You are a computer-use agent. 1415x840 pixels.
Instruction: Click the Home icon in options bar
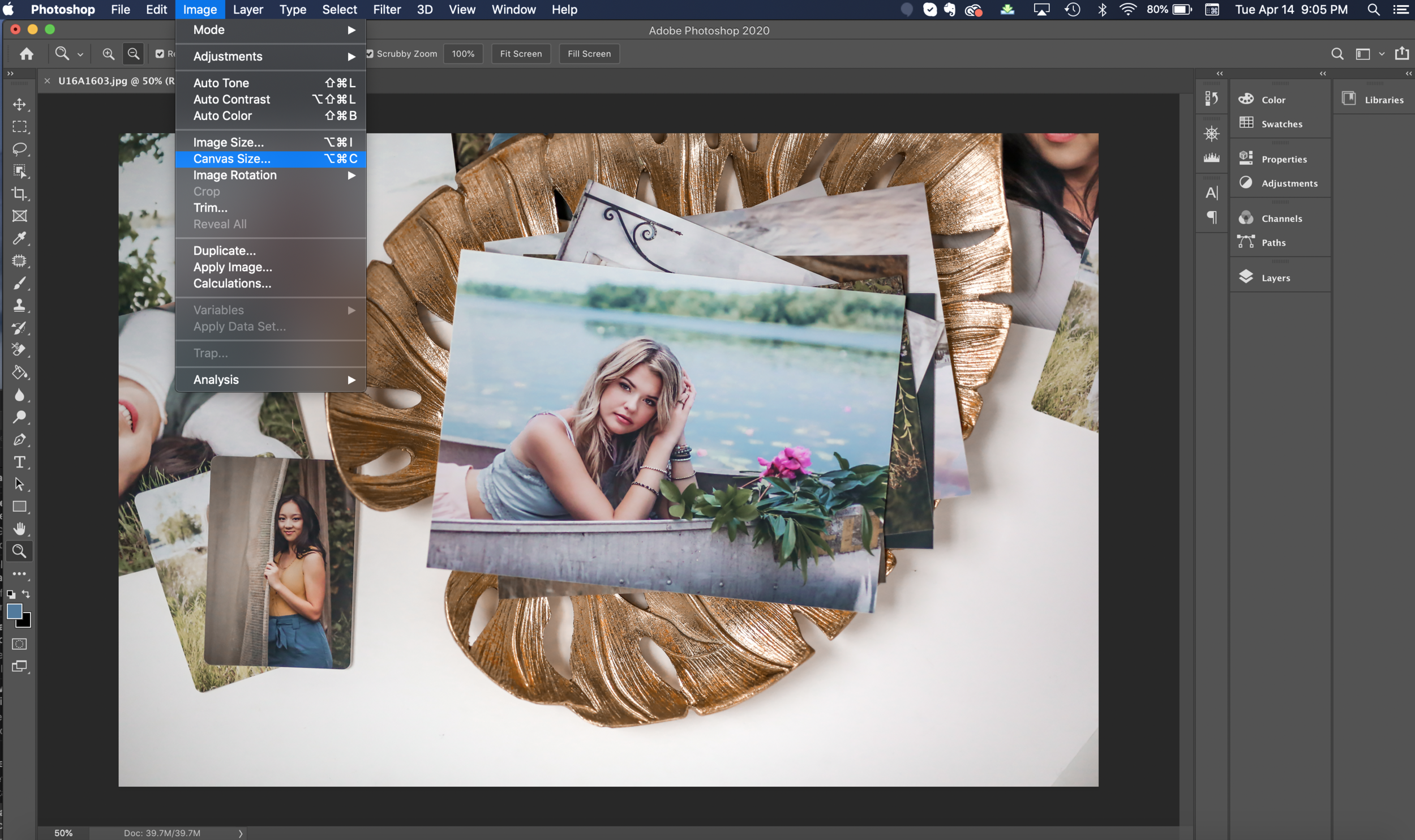27,54
